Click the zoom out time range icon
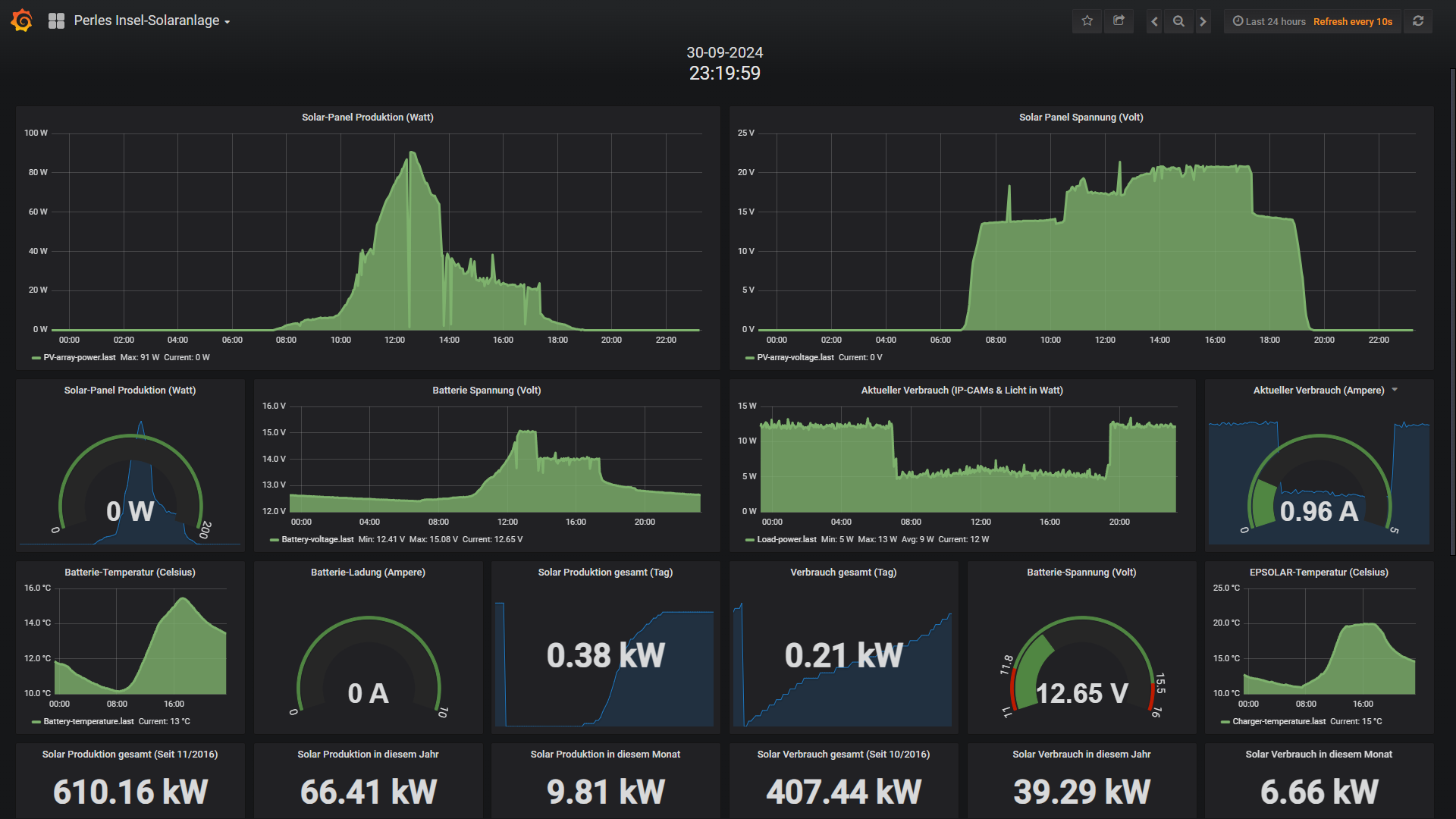This screenshot has height=819, width=1456. click(1178, 21)
